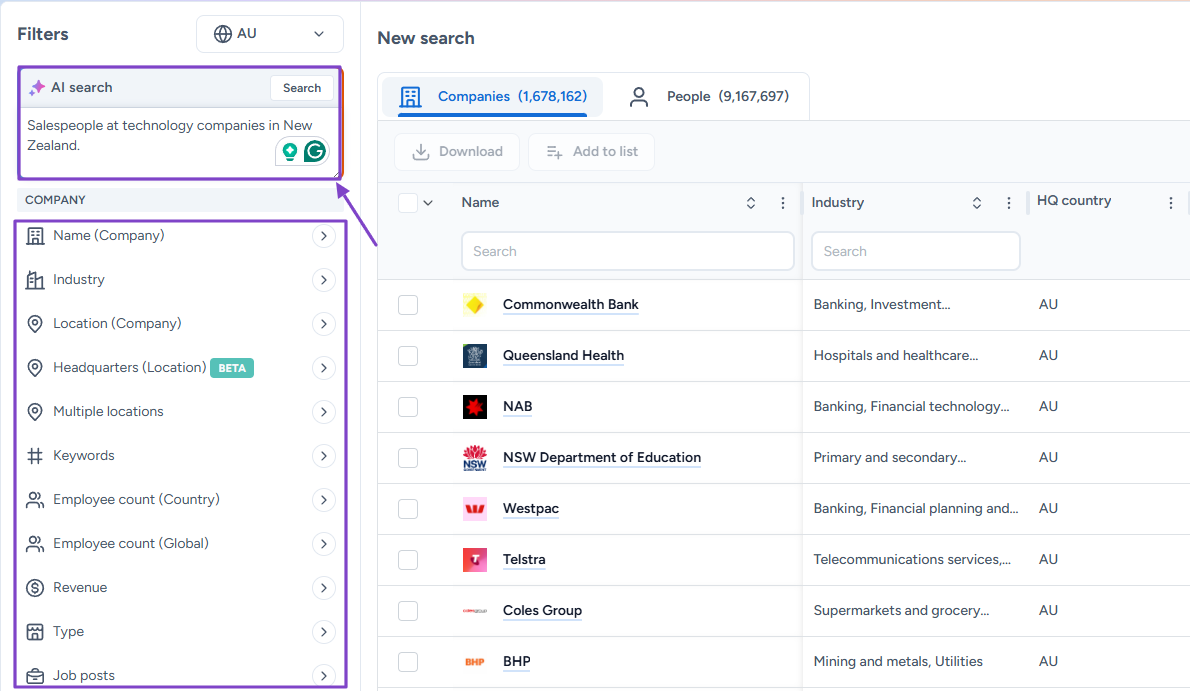Click the Job posts briefcase icon
The image size is (1190, 691).
[x=35, y=676]
